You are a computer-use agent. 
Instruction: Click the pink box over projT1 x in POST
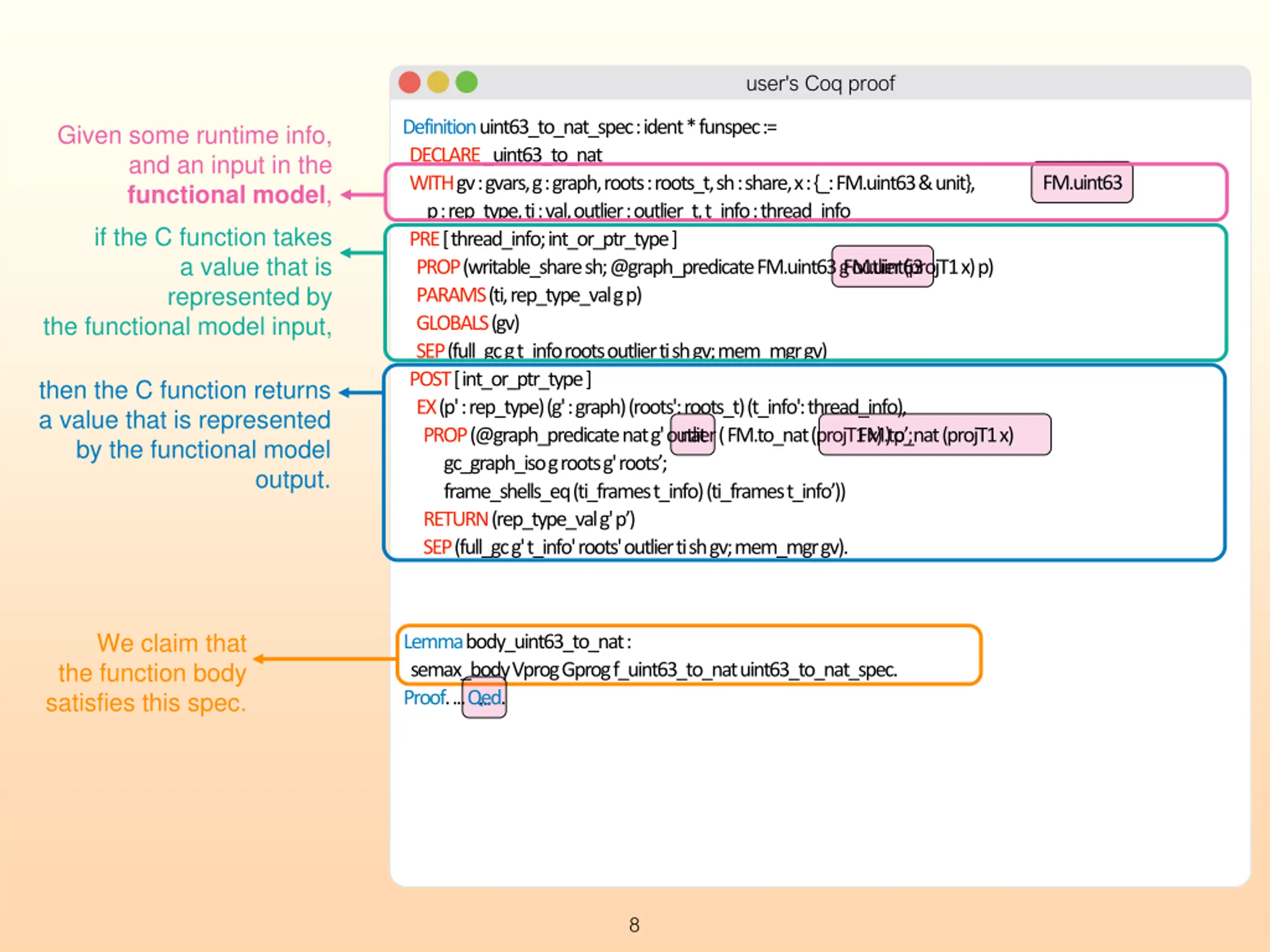click(935, 434)
